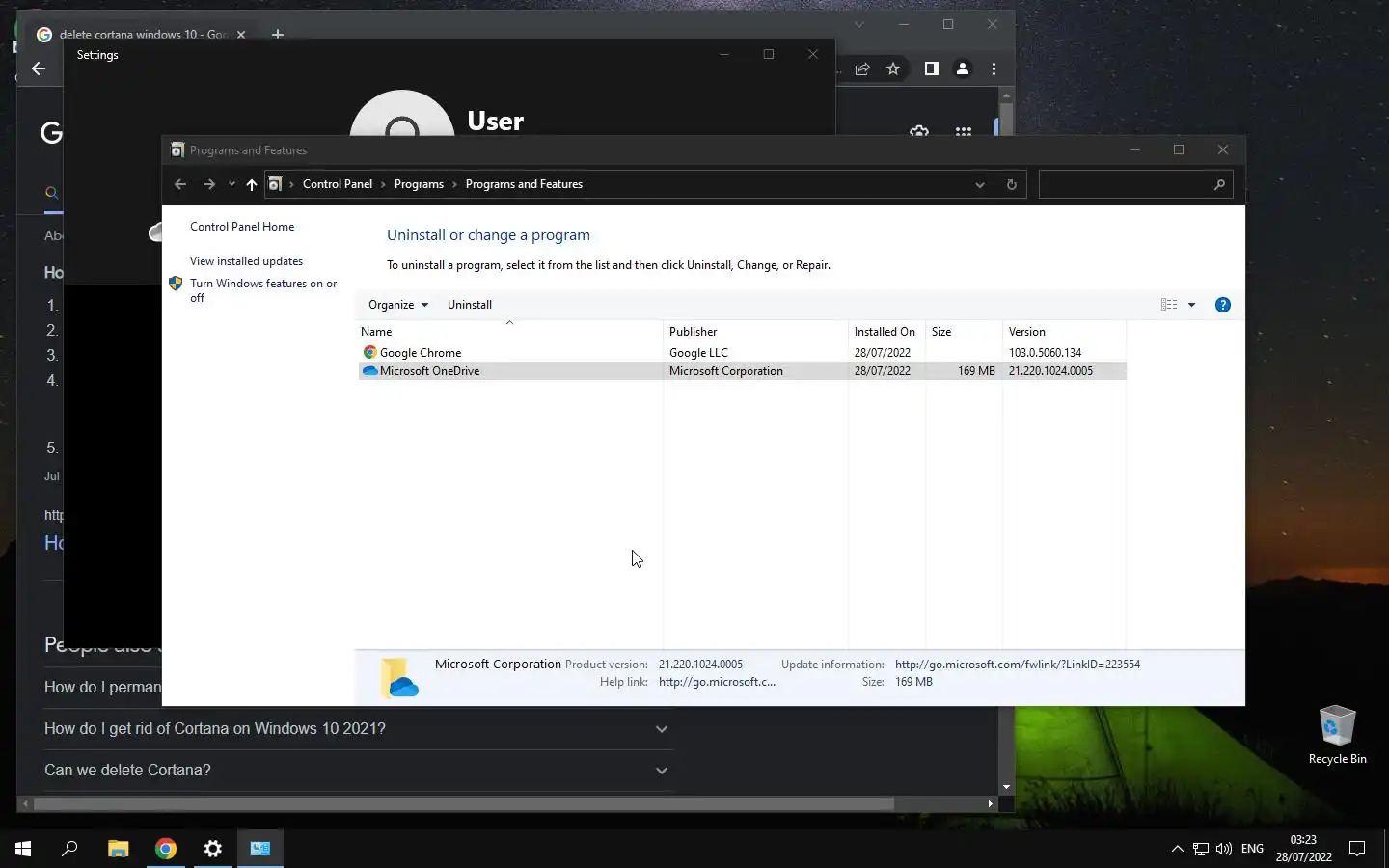Open Help with the question mark icon

1223,305
